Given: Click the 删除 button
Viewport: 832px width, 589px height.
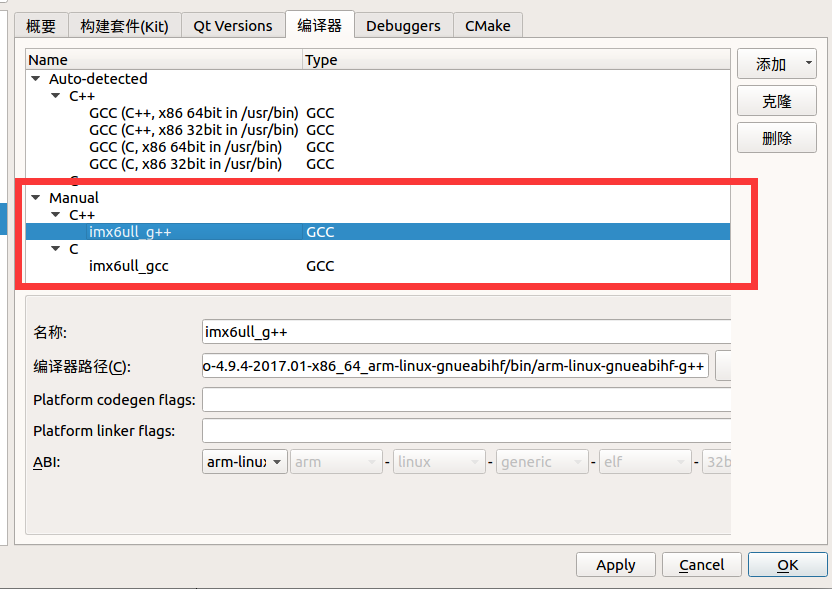Looking at the screenshot, I should pos(777,137).
